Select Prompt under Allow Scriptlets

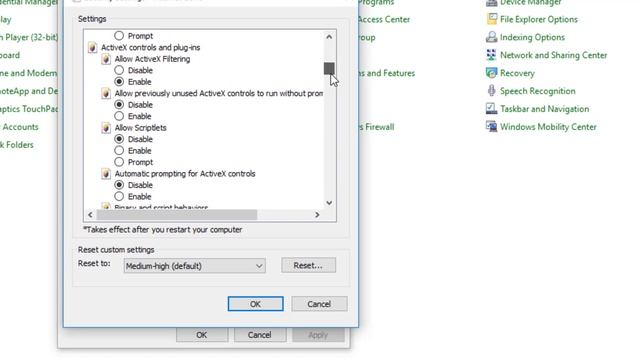tap(119, 162)
